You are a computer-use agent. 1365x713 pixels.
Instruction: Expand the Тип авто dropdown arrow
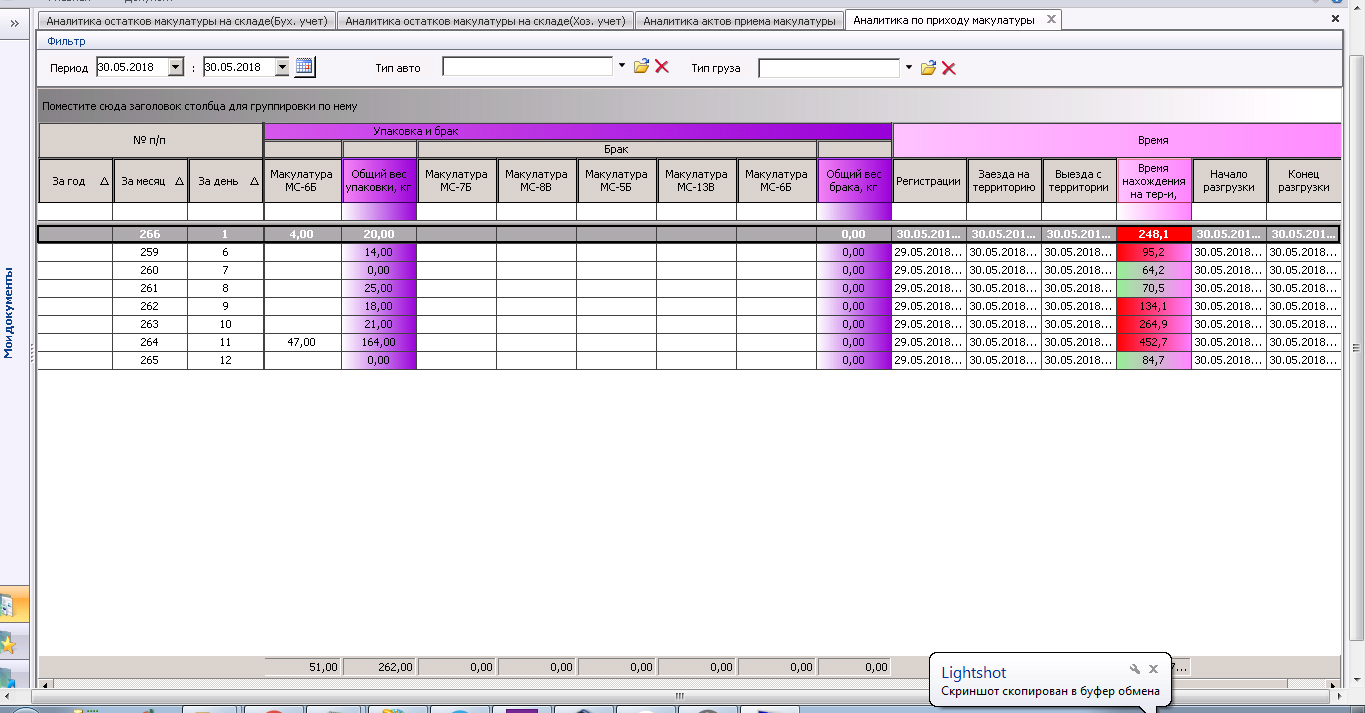click(x=621, y=66)
